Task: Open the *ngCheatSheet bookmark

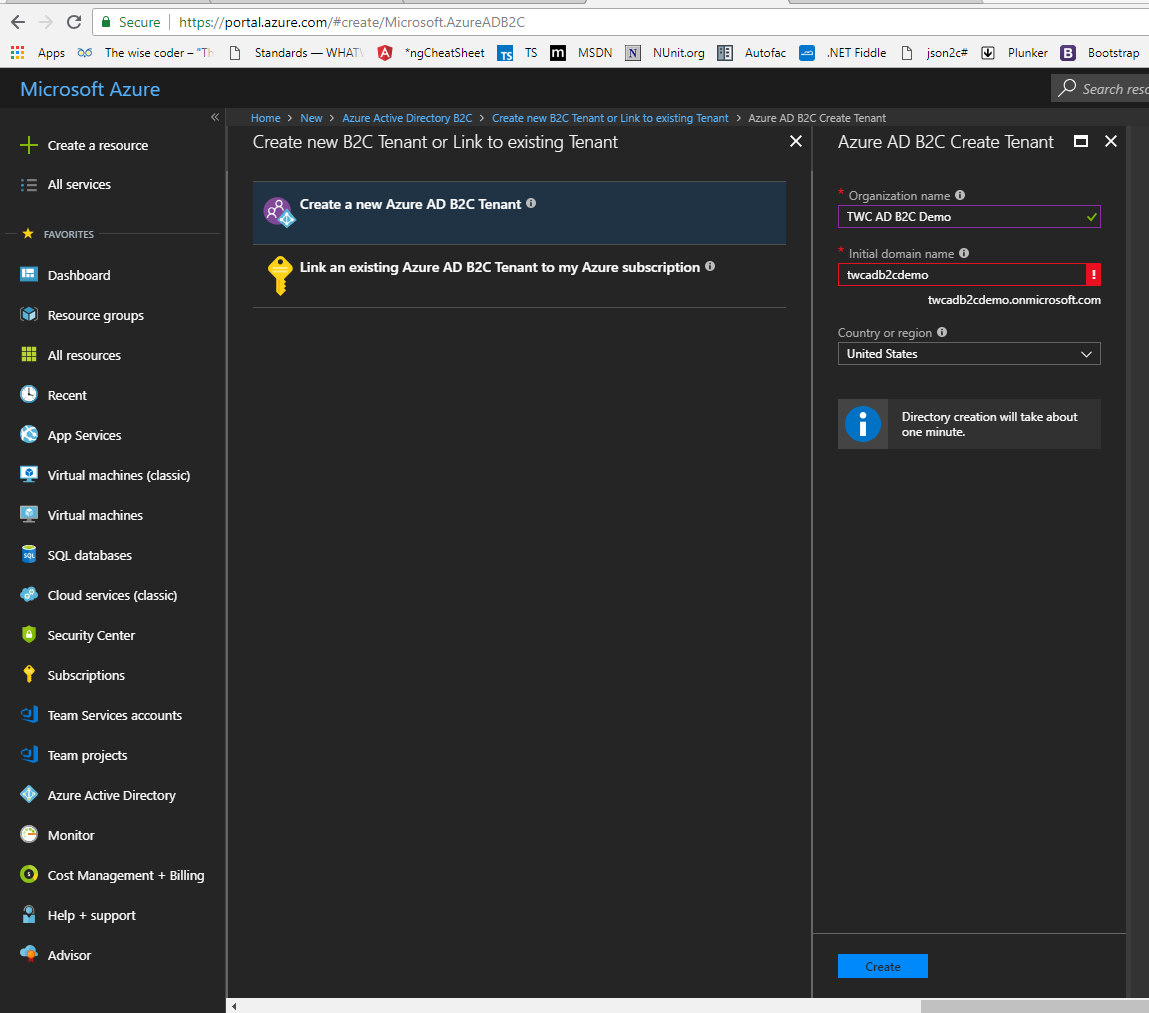Action: [431, 53]
